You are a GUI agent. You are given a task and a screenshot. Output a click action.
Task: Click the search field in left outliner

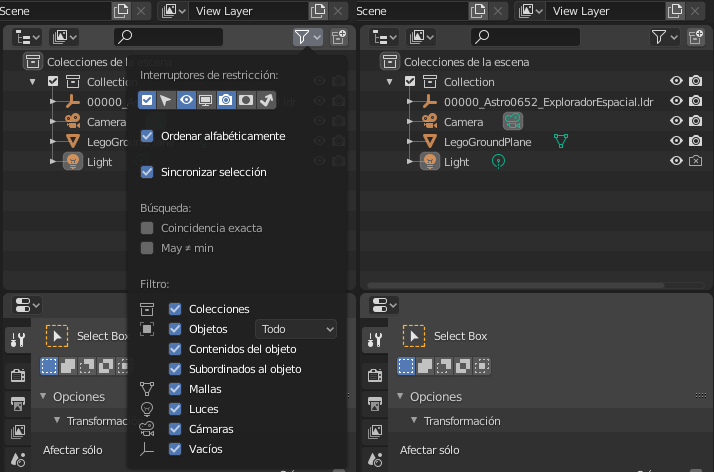pos(168,37)
